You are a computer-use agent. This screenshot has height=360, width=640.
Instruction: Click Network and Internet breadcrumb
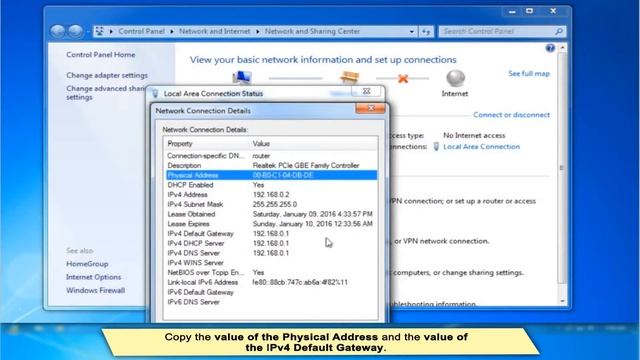[215, 31]
